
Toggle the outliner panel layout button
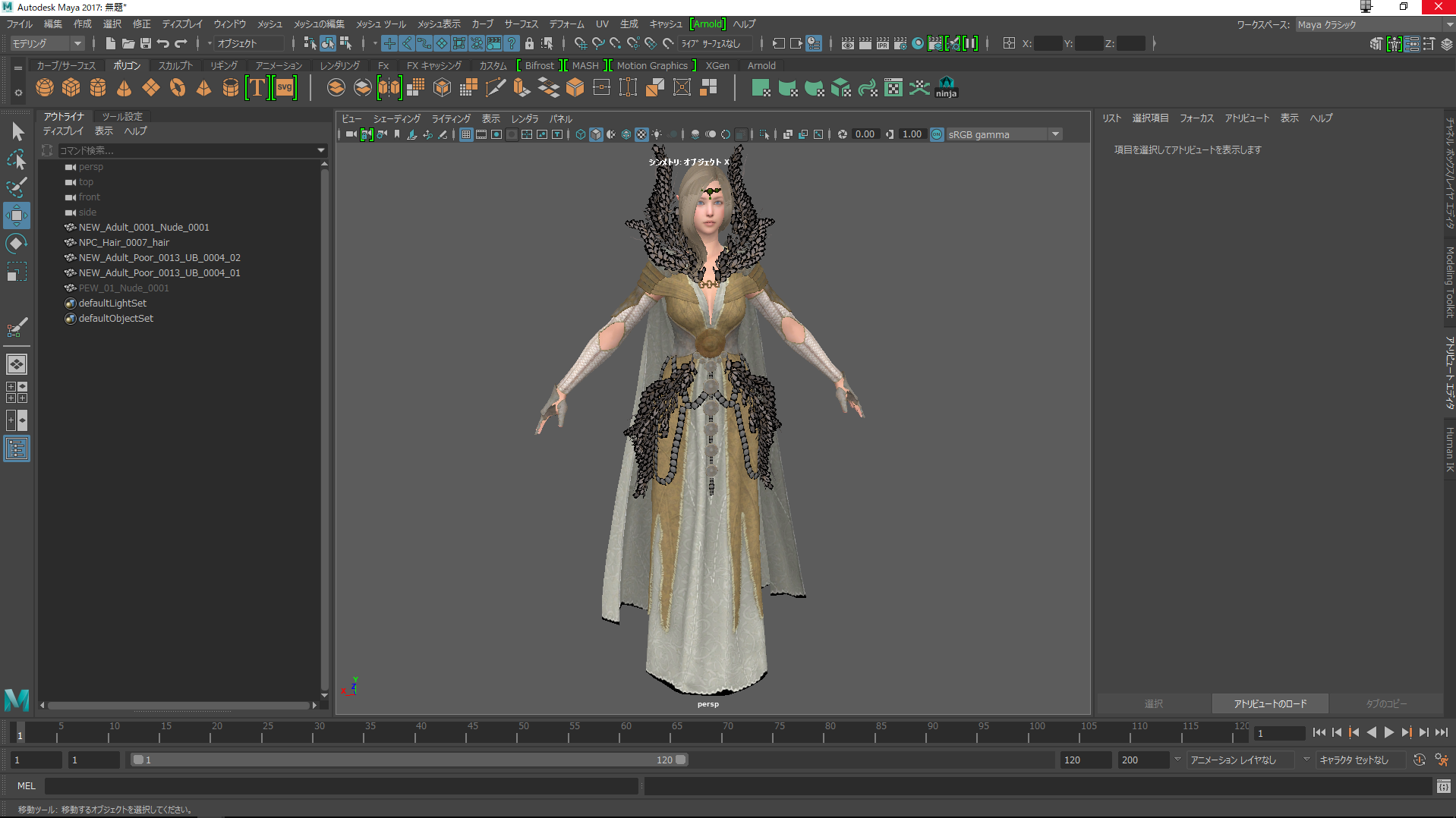click(16, 449)
